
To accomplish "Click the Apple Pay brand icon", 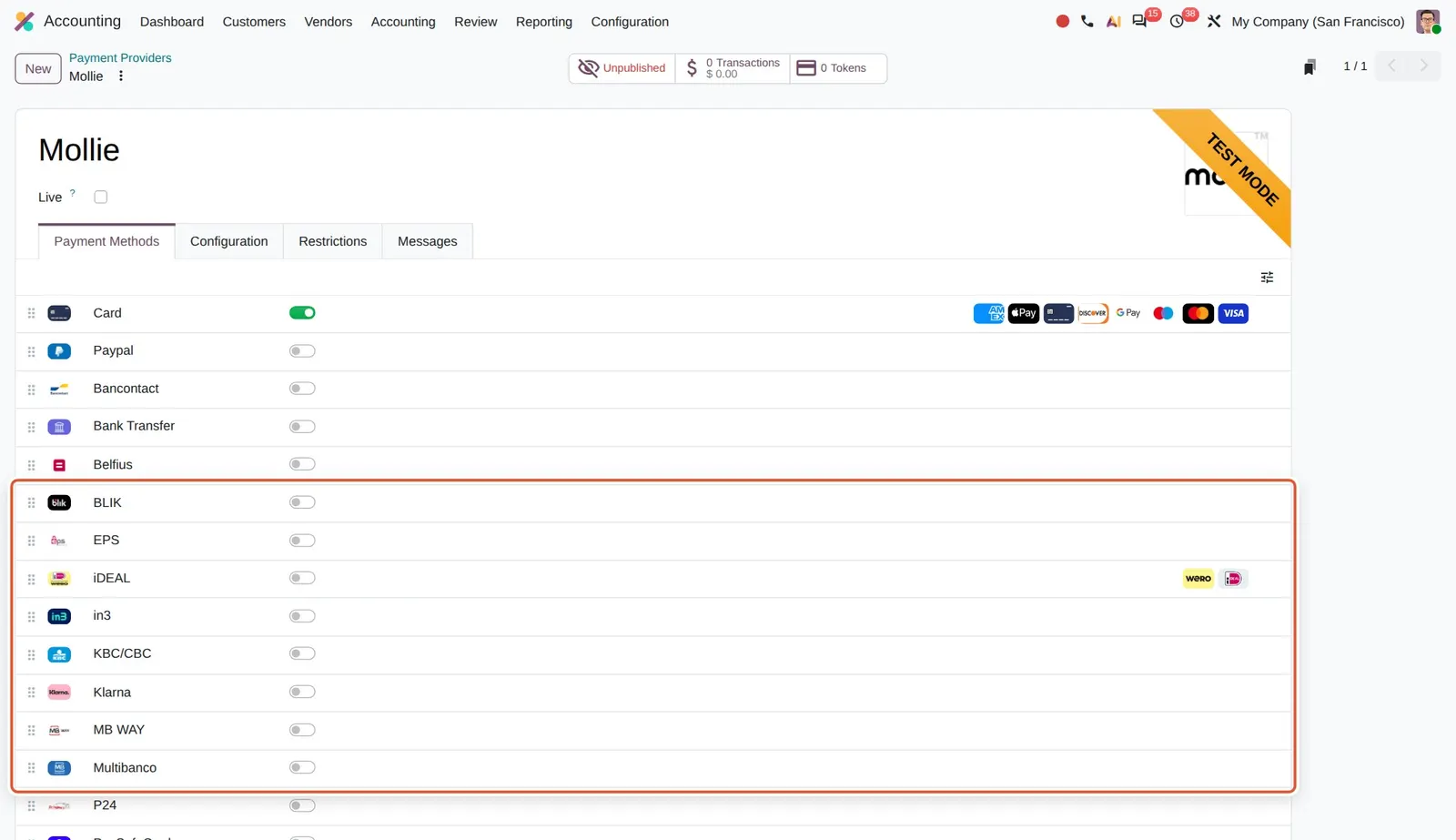I will click(x=1024, y=314).
